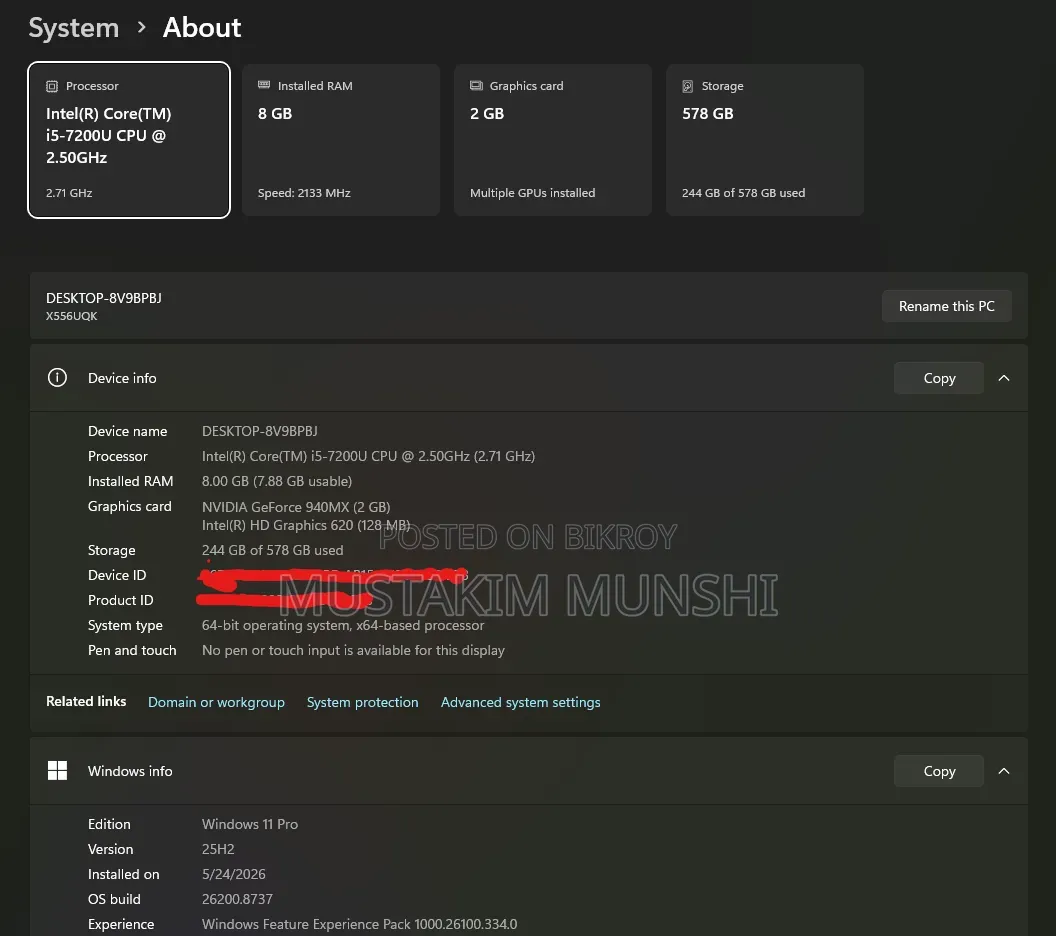
Task: Click the System type label
Action: (125, 625)
